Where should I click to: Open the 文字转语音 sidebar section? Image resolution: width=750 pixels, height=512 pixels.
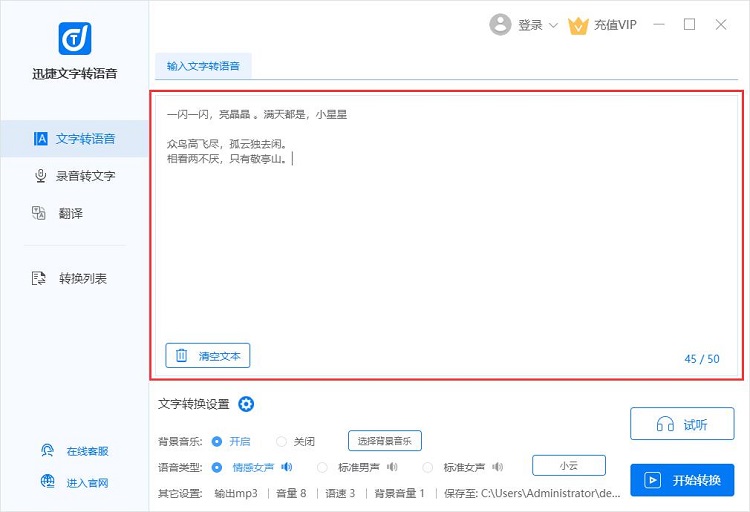tap(74, 139)
